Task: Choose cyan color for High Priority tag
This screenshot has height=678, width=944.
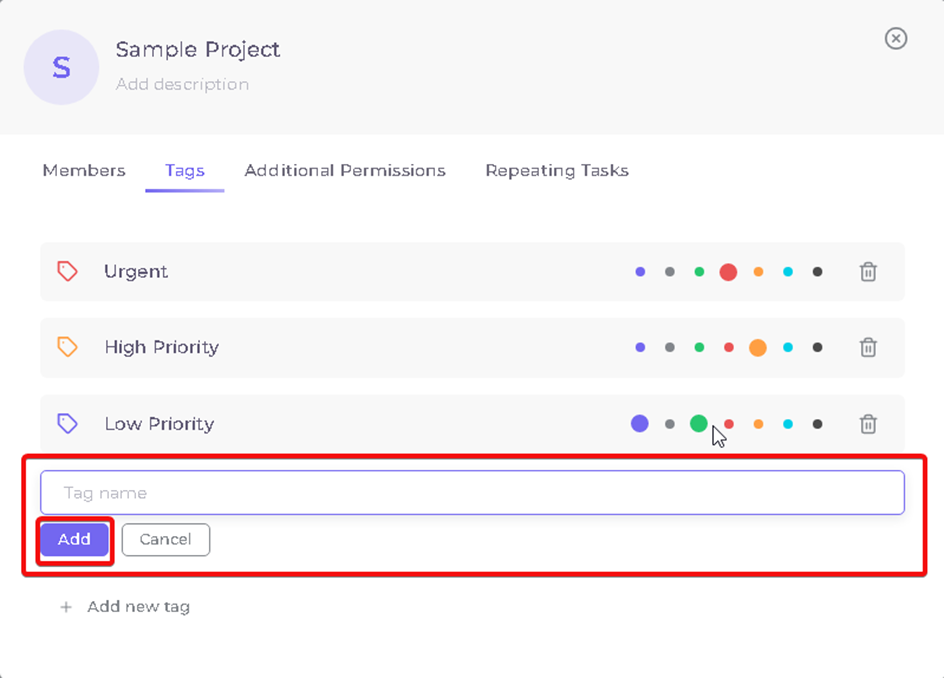Action: [787, 347]
